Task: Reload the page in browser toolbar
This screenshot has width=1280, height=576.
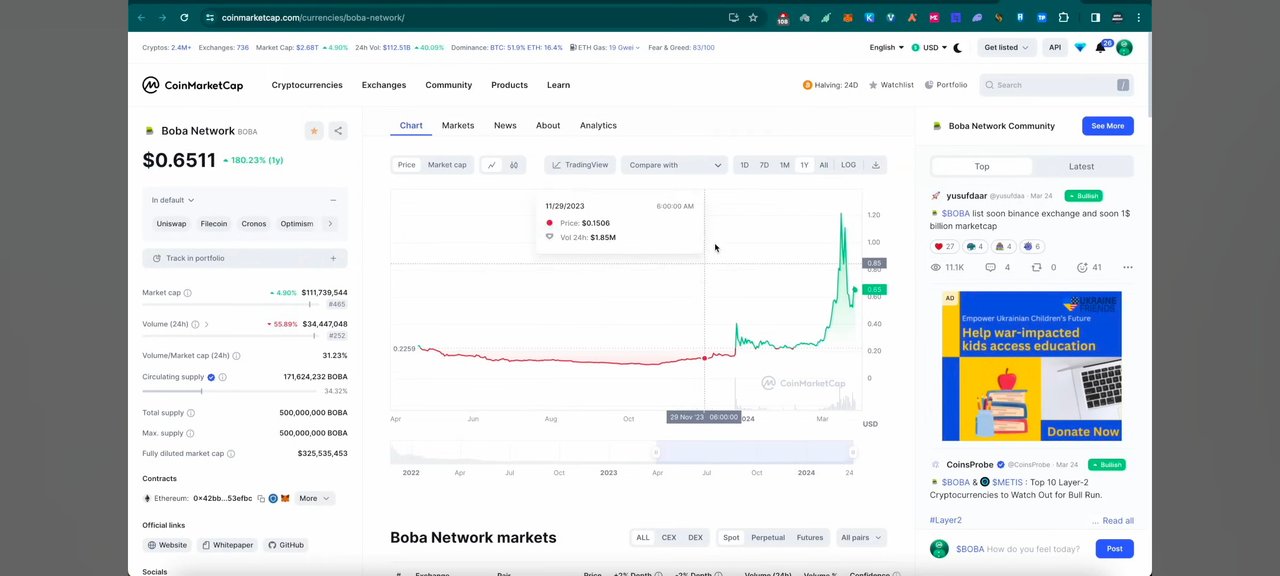Action: 184,17
